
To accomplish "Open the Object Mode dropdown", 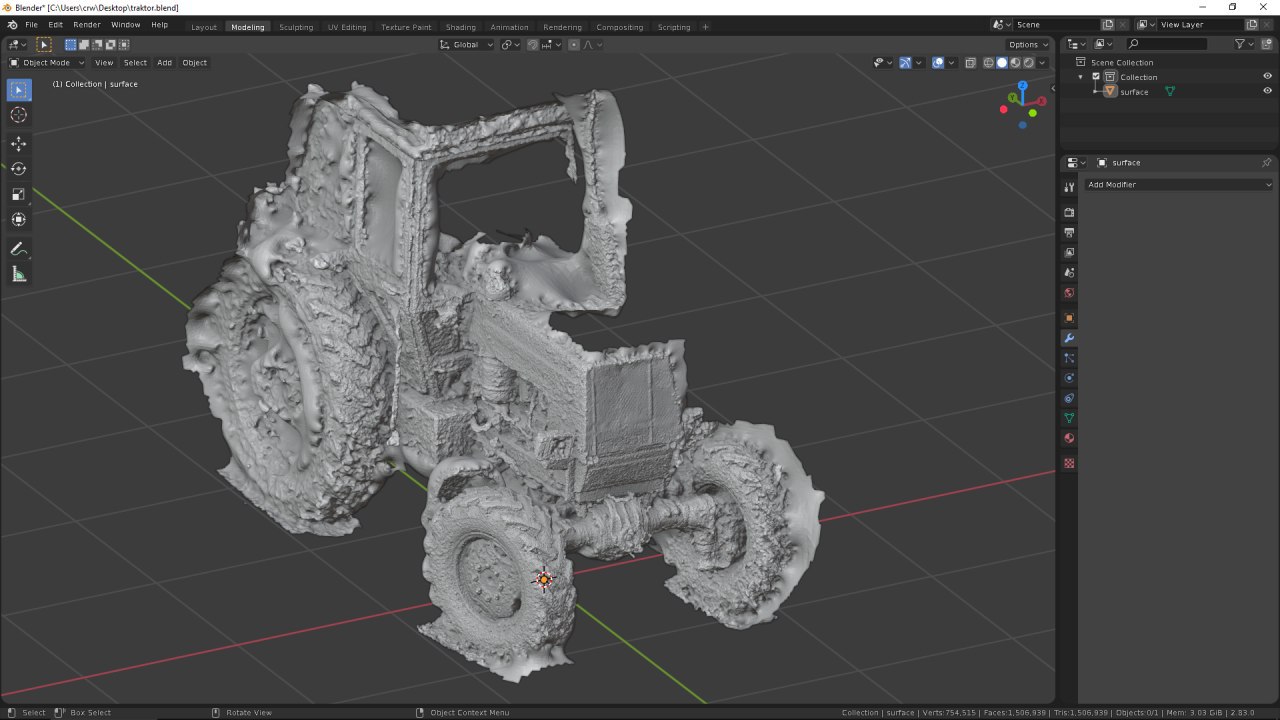I will (47, 62).
